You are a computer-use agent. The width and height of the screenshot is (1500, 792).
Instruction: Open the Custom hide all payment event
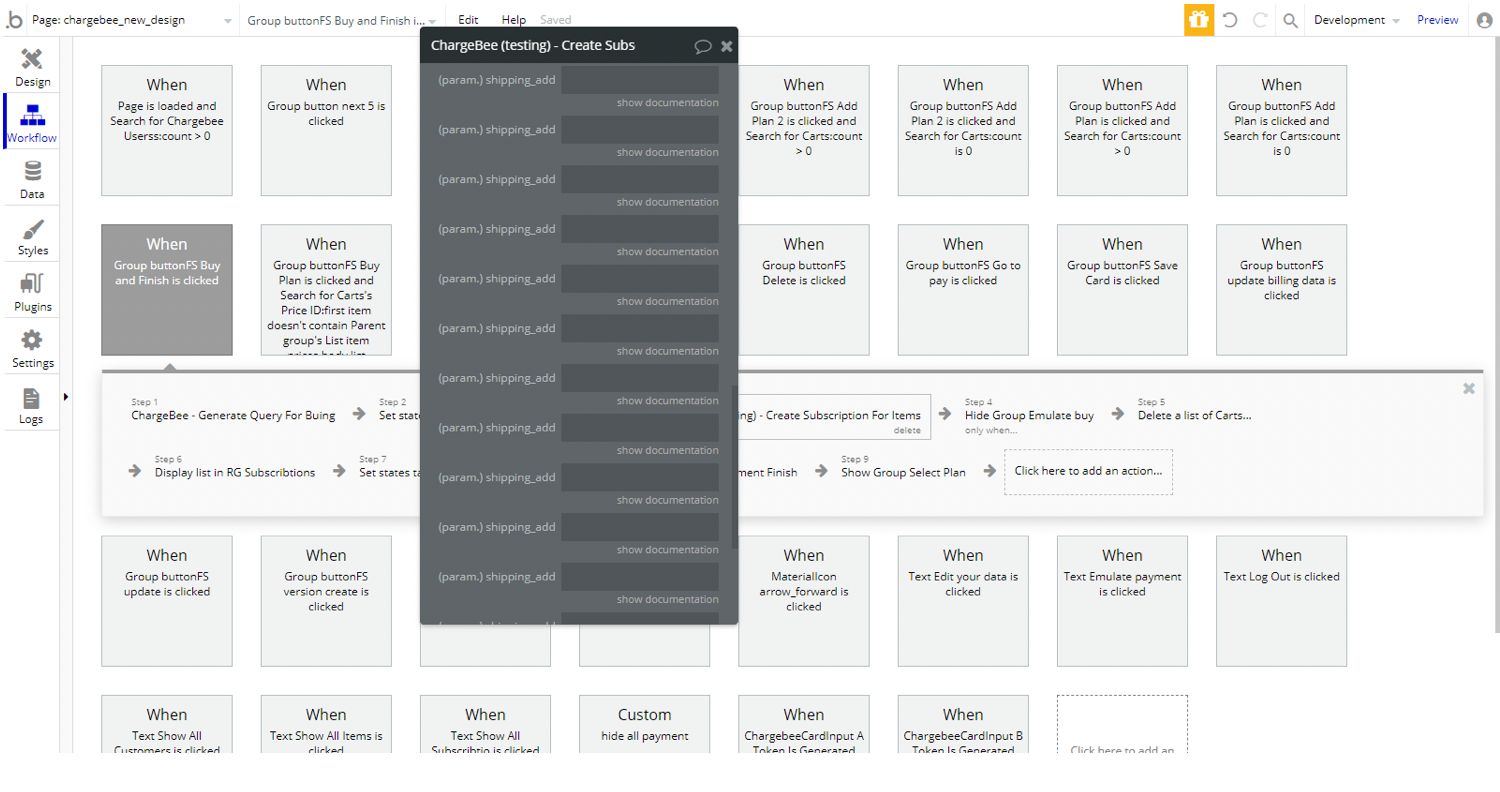[644, 724]
